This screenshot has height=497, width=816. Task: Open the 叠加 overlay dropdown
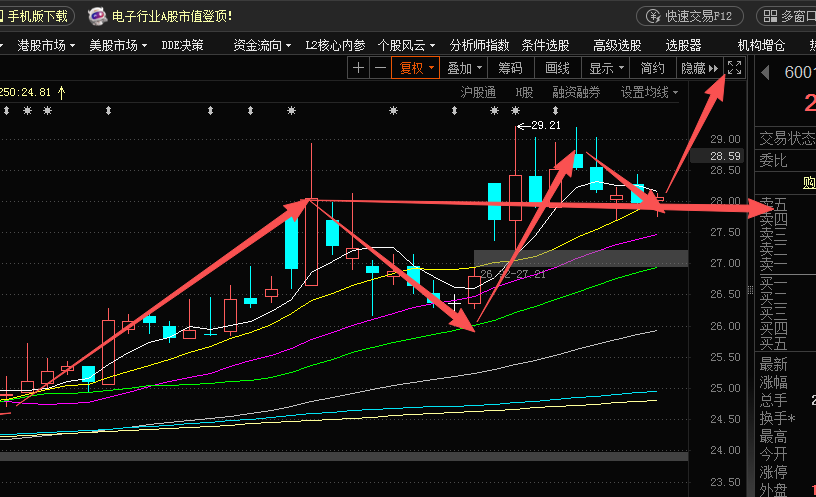(x=464, y=68)
